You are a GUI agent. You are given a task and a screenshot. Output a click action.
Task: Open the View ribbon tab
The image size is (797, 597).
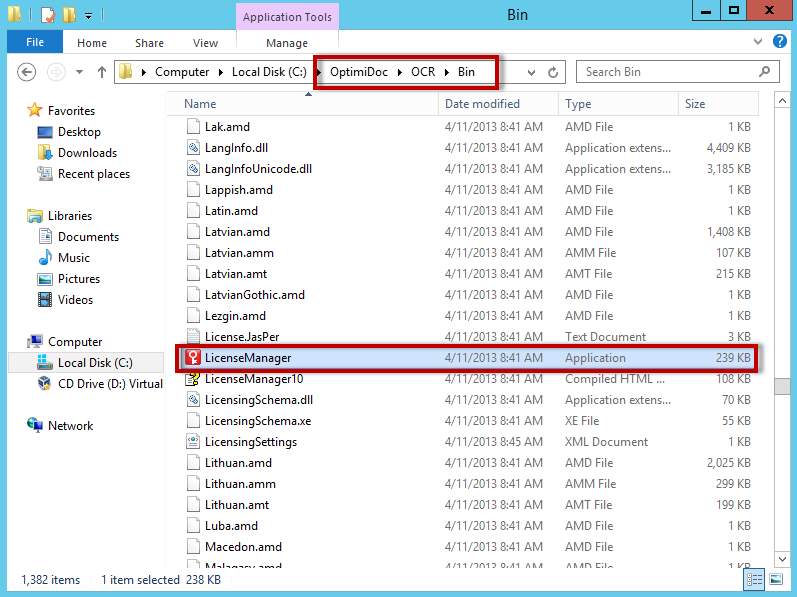tap(205, 43)
